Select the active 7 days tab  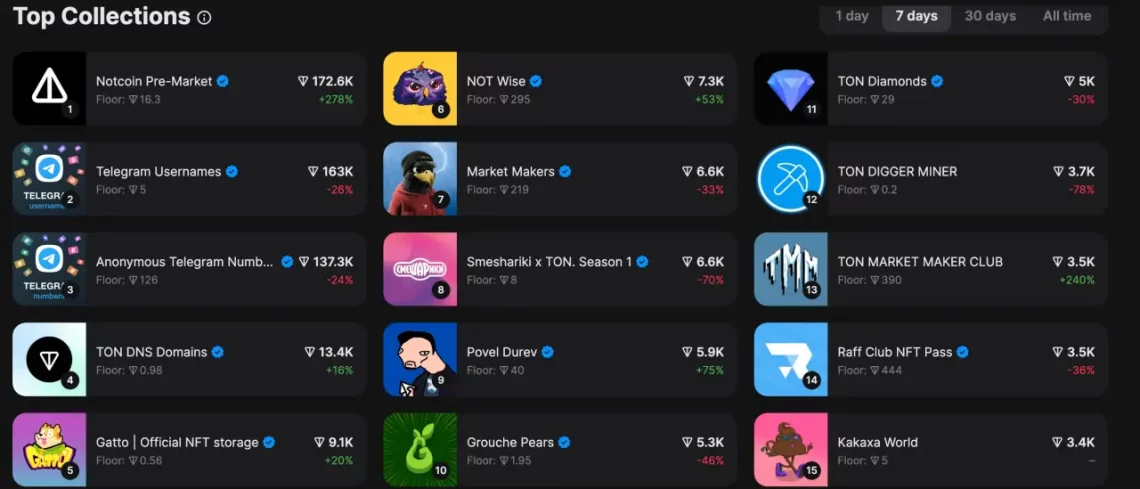(917, 16)
